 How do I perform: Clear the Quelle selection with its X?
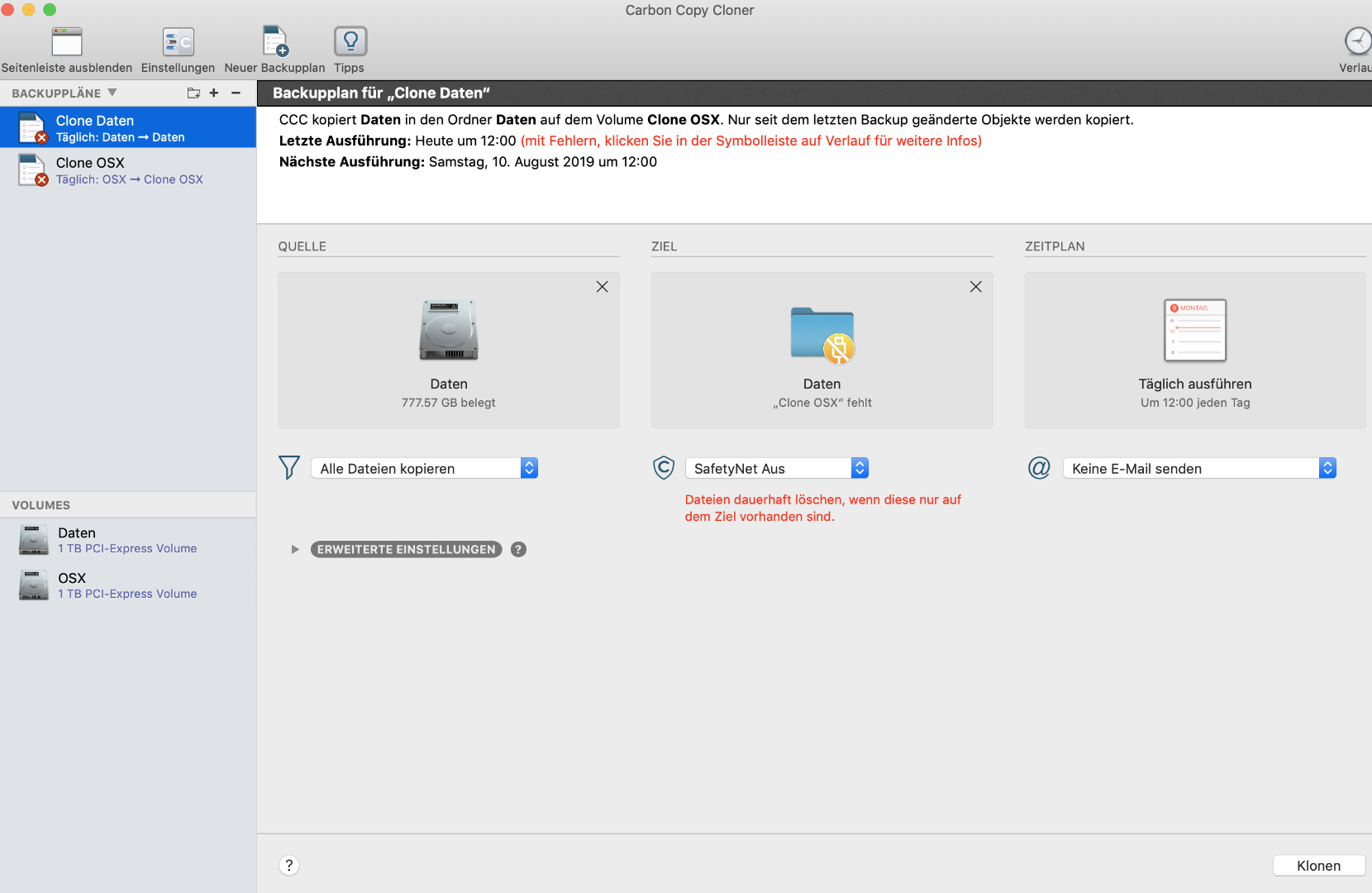click(x=603, y=287)
